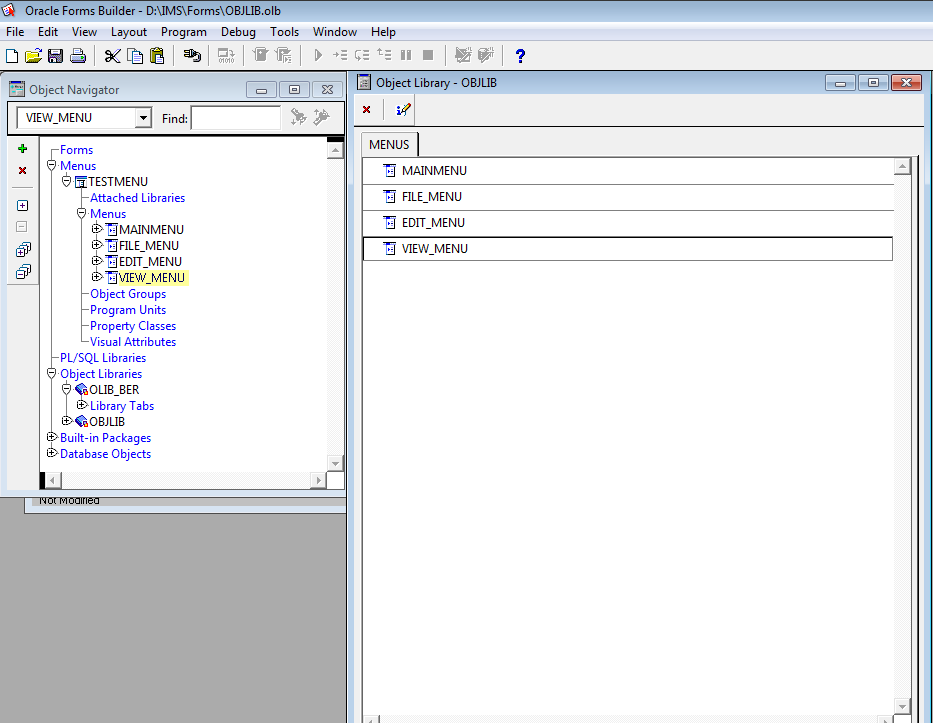The width and height of the screenshot is (933, 723).
Task: Click the New document toolbar icon
Action: [12, 56]
